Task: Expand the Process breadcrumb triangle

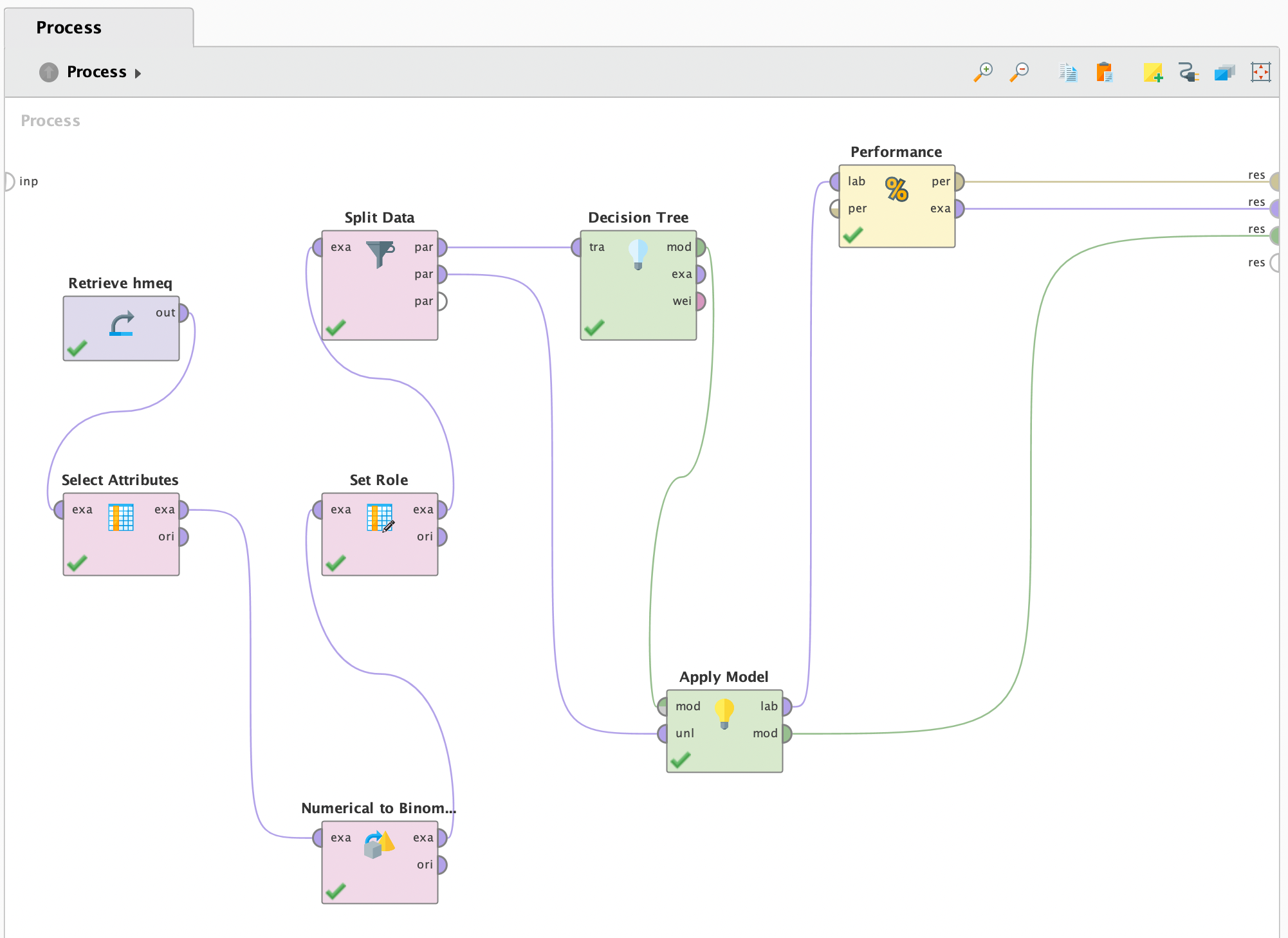Action: tap(138, 73)
